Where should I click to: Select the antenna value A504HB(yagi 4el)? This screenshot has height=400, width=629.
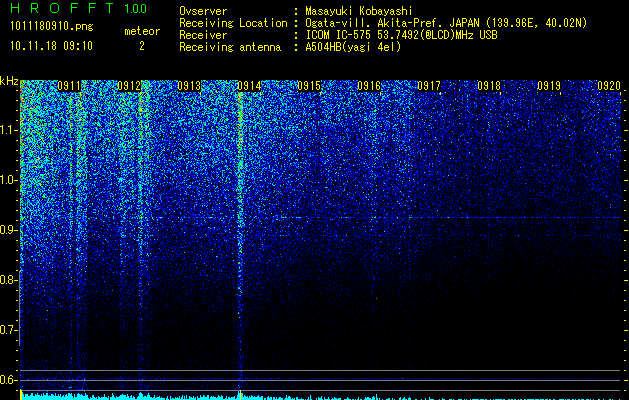click(353, 47)
